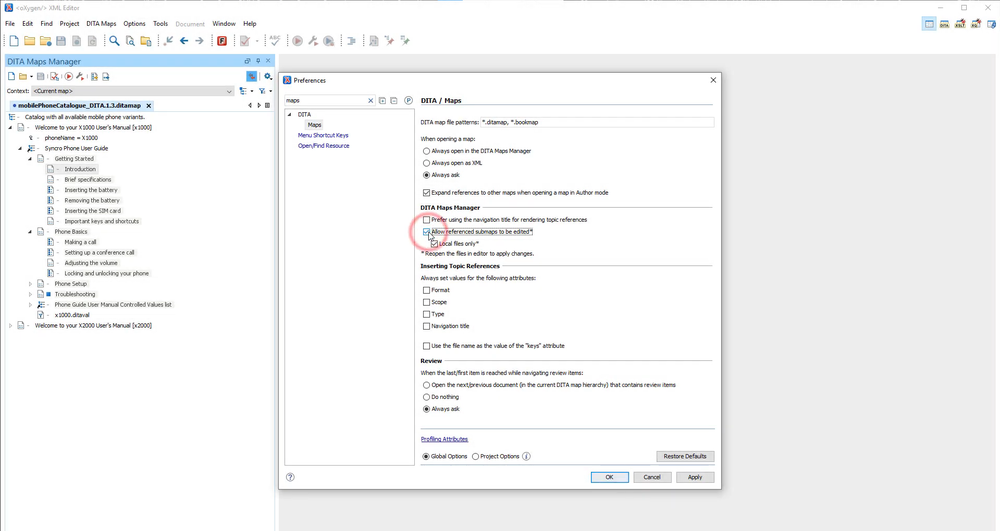Click the ABC spell check icon
This screenshot has height=531, width=1000.
(275, 41)
